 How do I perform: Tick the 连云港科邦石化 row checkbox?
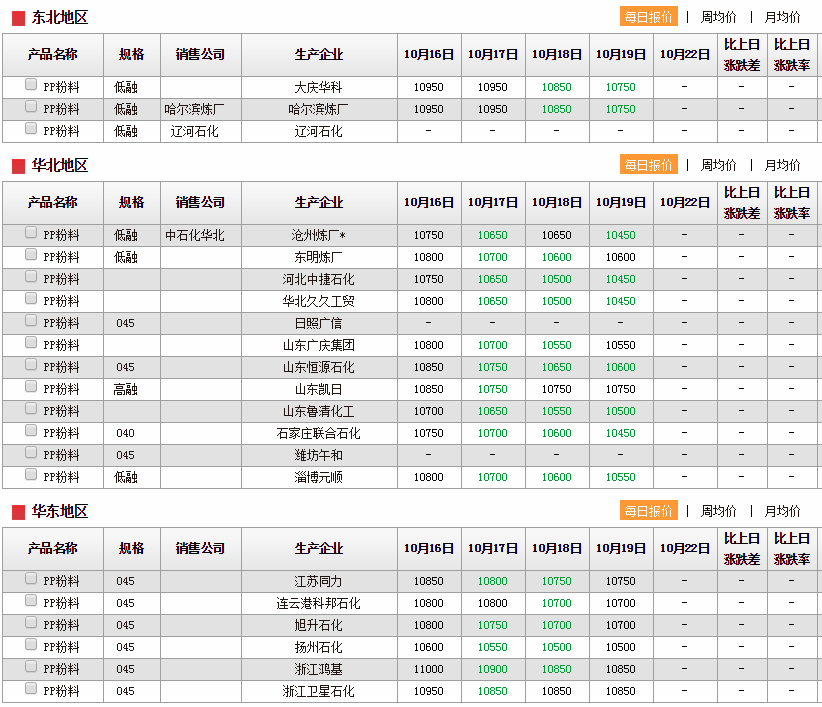31,600
